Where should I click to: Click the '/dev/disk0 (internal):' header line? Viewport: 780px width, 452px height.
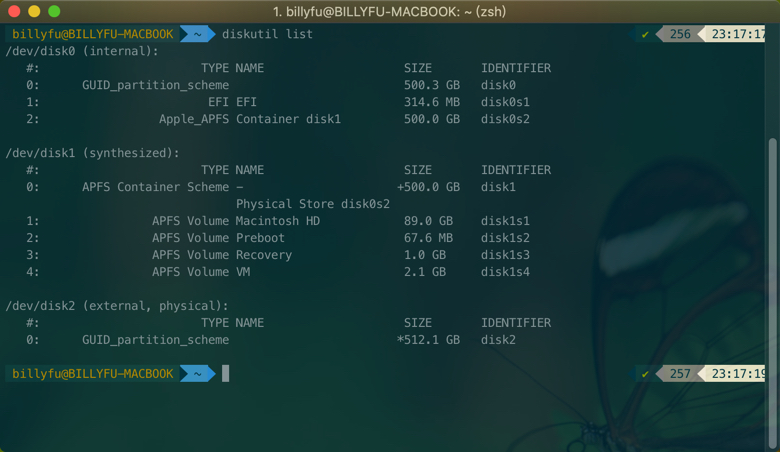point(82,51)
